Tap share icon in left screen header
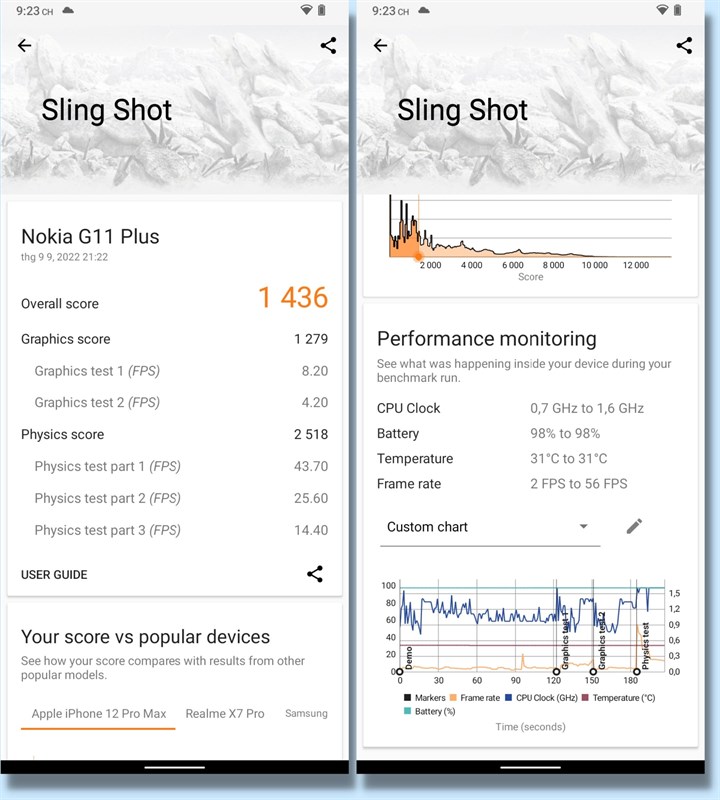The image size is (720, 800). (x=328, y=46)
